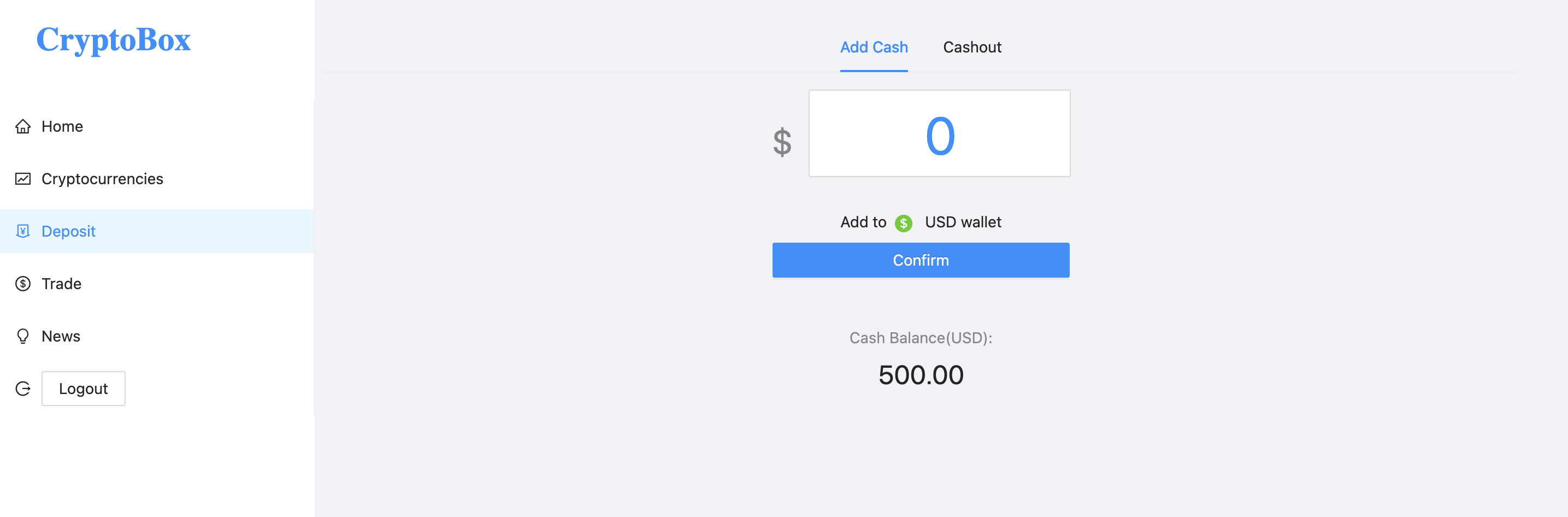This screenshot has width=1568, height=517.
Task: Switch to the Cashout tab
Action: coord(971,48)
